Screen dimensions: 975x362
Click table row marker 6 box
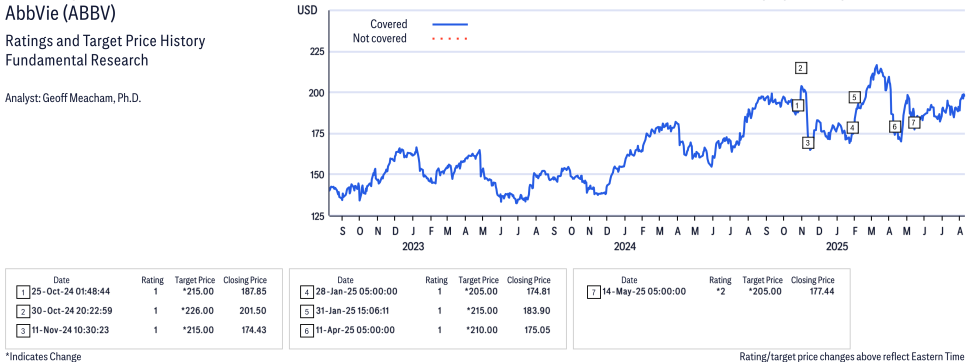(x=306, y=330)
